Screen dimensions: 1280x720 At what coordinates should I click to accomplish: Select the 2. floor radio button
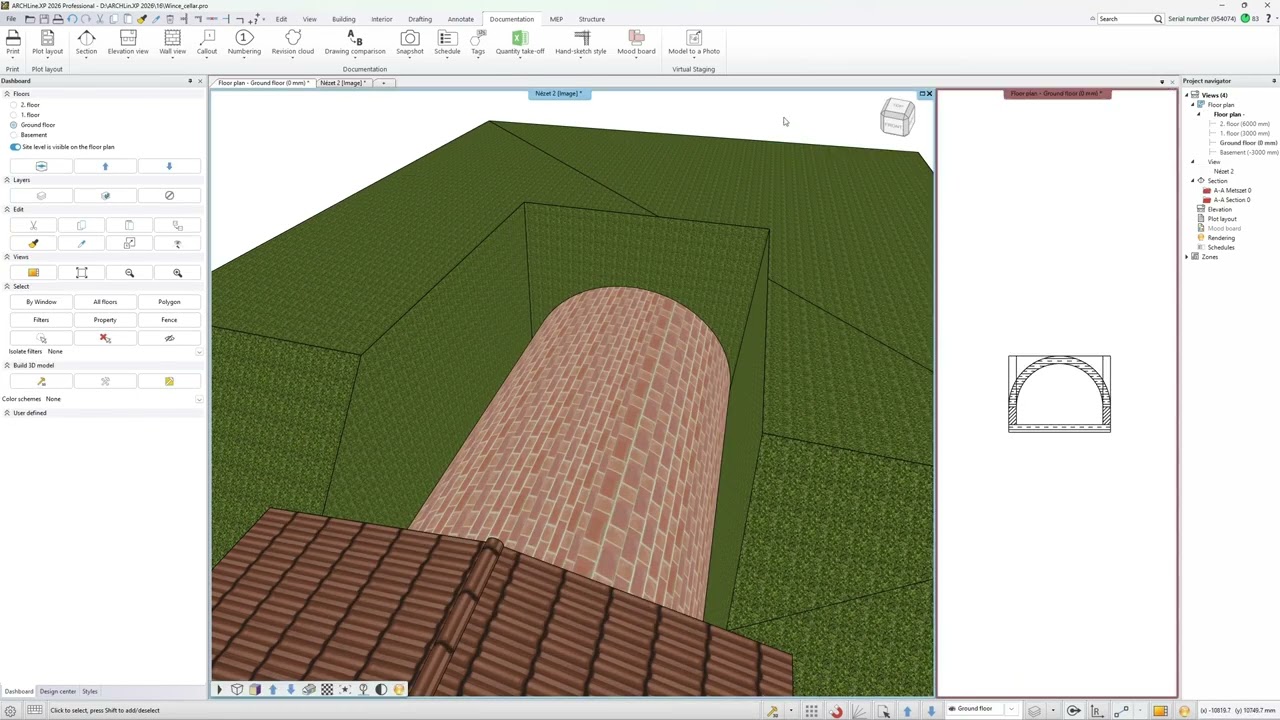[14, 105]
